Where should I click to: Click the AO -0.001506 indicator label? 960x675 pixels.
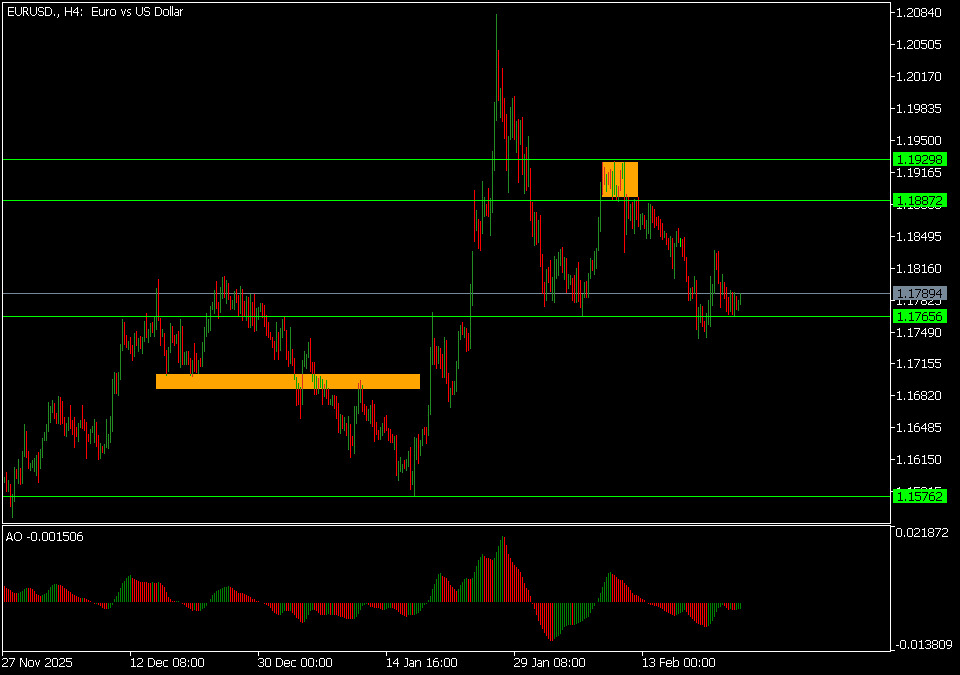coord(45,537)
